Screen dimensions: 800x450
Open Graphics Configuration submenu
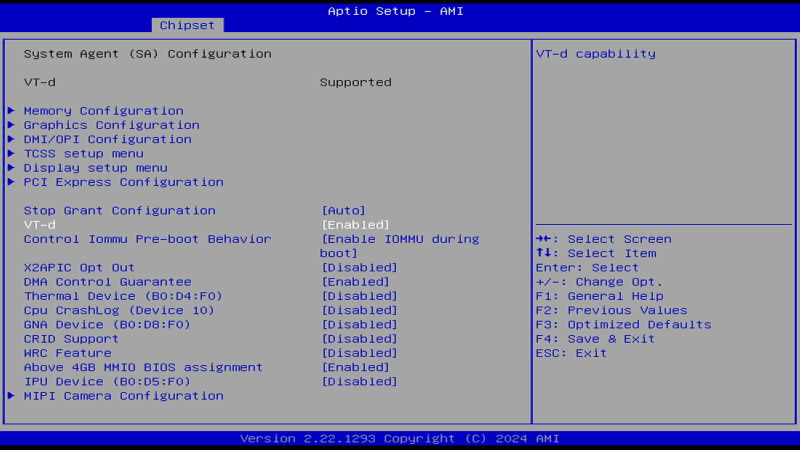pyautogui.click(x=112, y=125)
